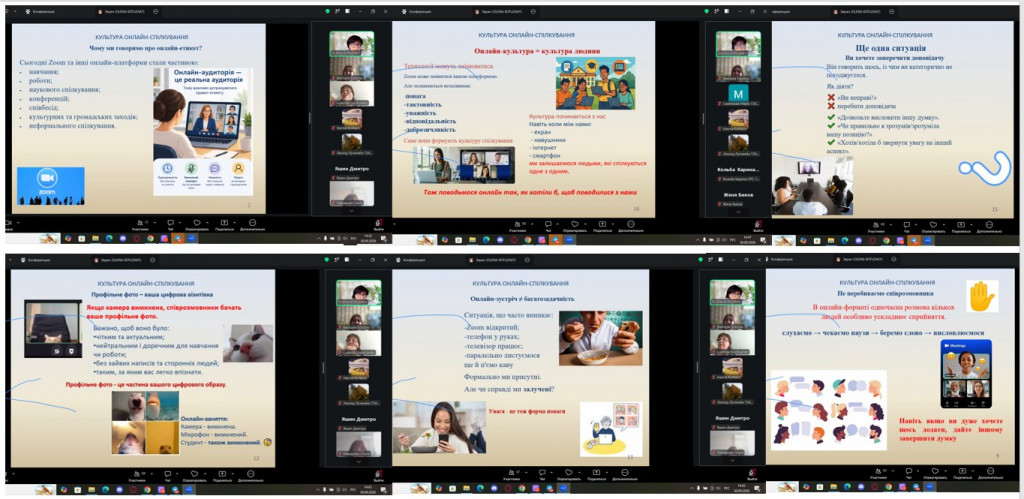Open Участники under the 'Ще одна ситуація' slide
The image size is (1024, 499).
point(876,228)
